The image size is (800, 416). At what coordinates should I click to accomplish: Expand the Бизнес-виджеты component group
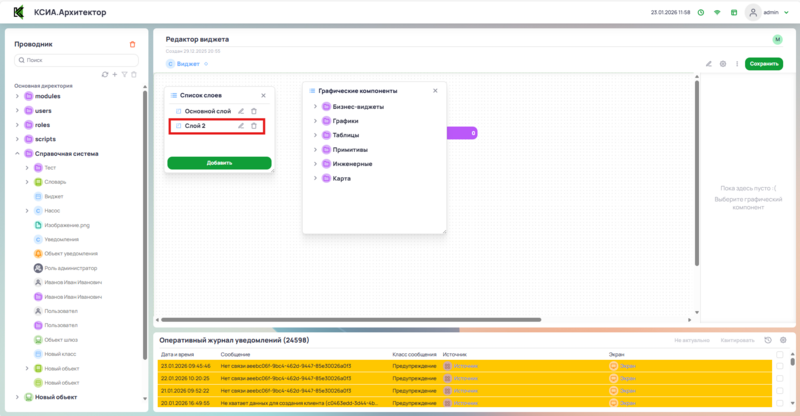pyautogui.click(x=315, y=107)
